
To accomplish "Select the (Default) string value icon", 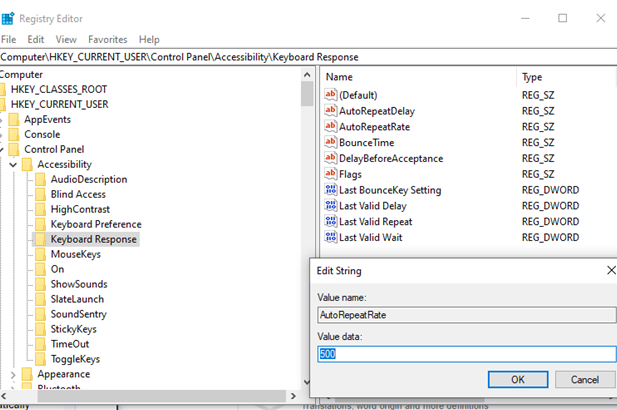I will (x=331, y=95).
